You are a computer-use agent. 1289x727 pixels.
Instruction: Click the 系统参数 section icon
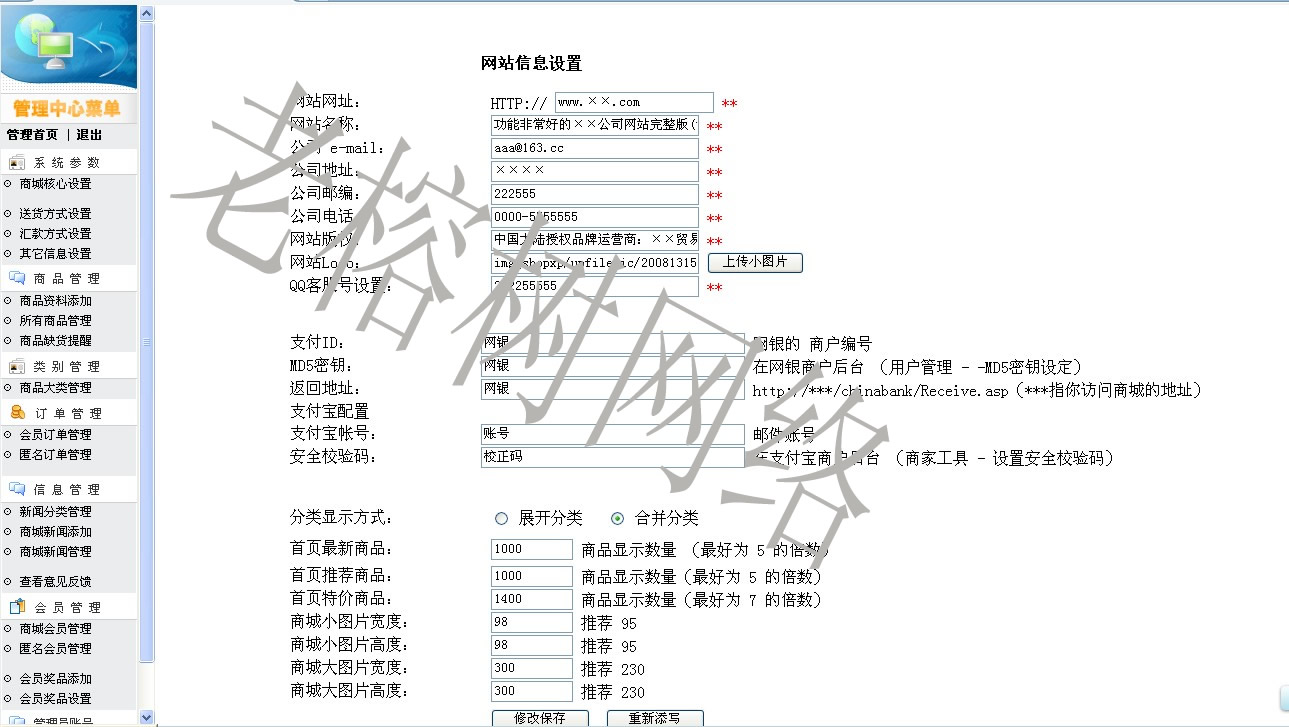[17, 163]
